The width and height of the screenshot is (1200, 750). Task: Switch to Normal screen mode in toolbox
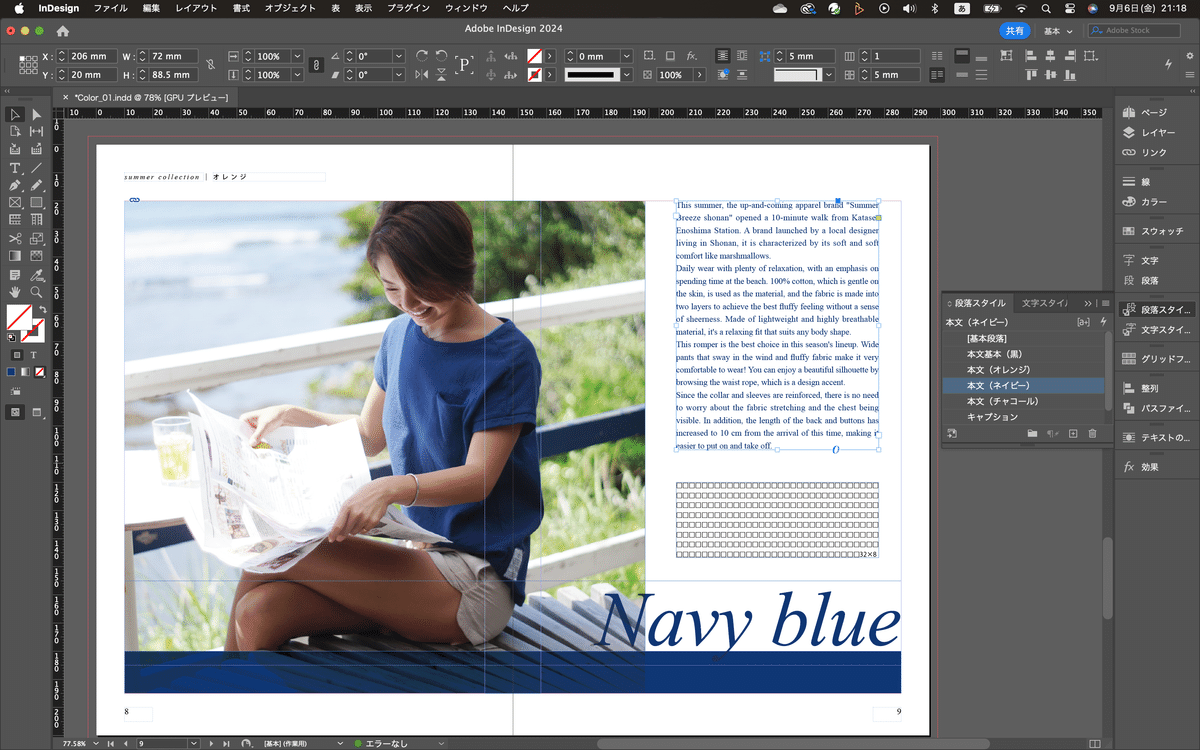[16, 412]
